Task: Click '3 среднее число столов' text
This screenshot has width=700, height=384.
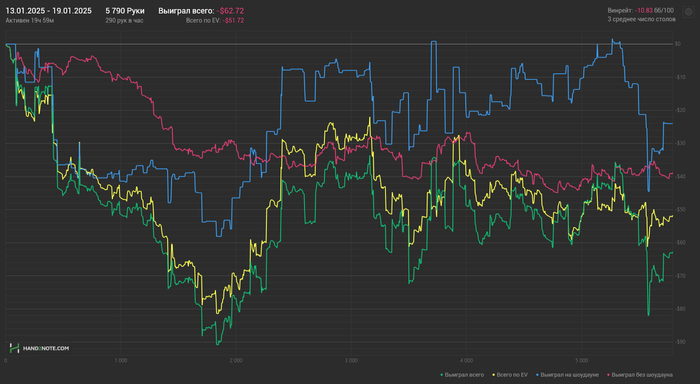Action: (641, 19)
